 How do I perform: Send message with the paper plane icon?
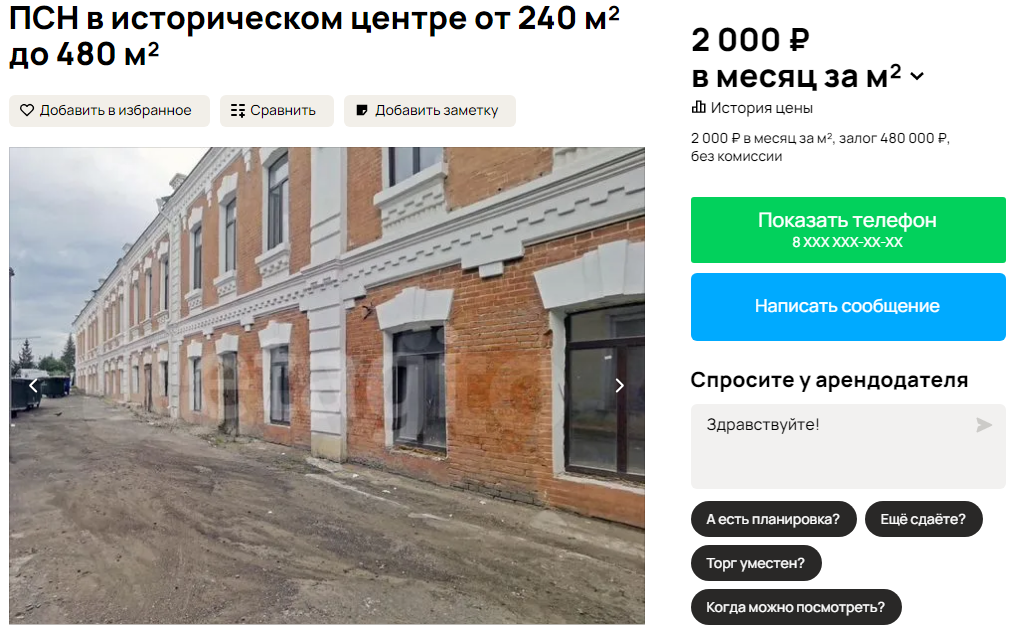(984, 425)
